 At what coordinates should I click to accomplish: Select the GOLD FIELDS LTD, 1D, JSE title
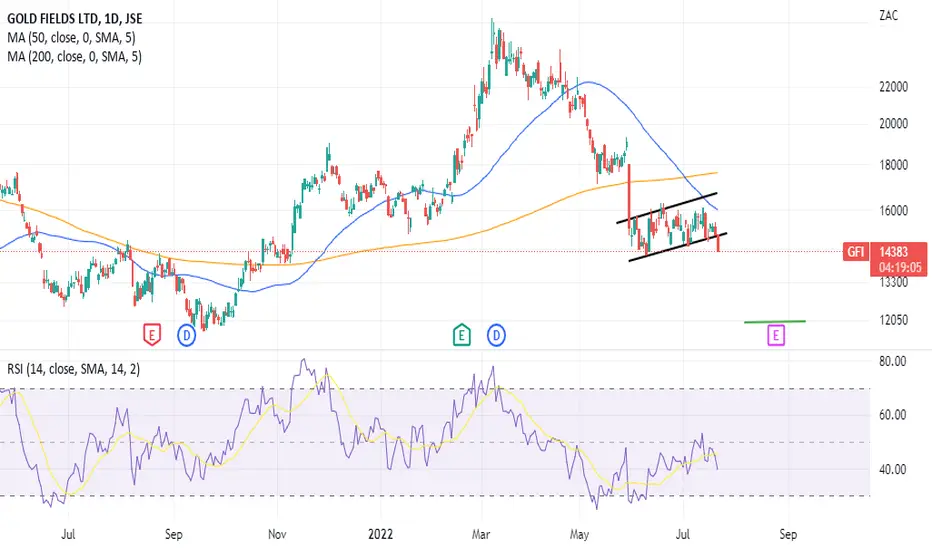coord(74,18)
